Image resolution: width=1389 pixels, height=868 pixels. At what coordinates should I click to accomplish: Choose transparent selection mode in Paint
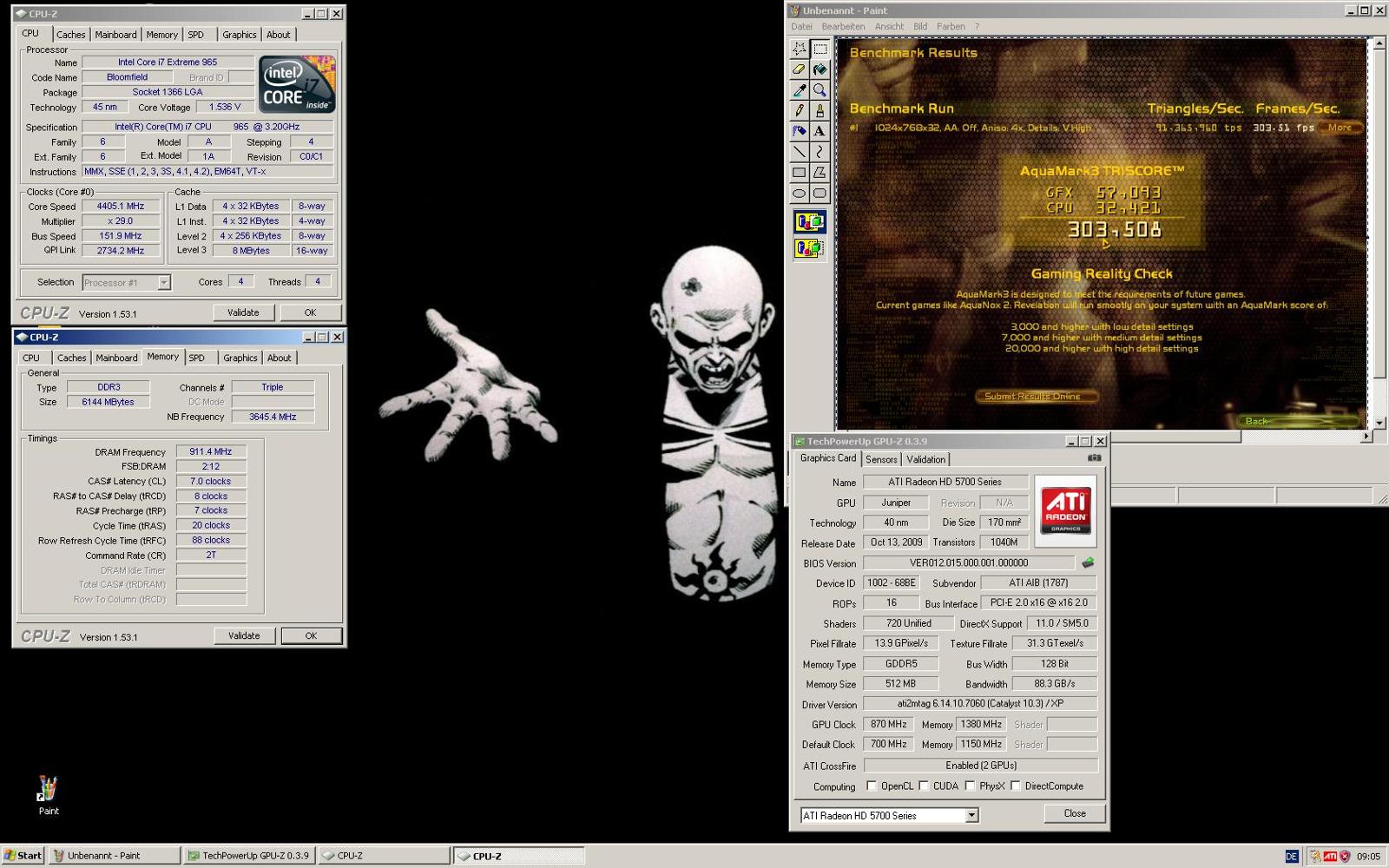click(809, 248)
